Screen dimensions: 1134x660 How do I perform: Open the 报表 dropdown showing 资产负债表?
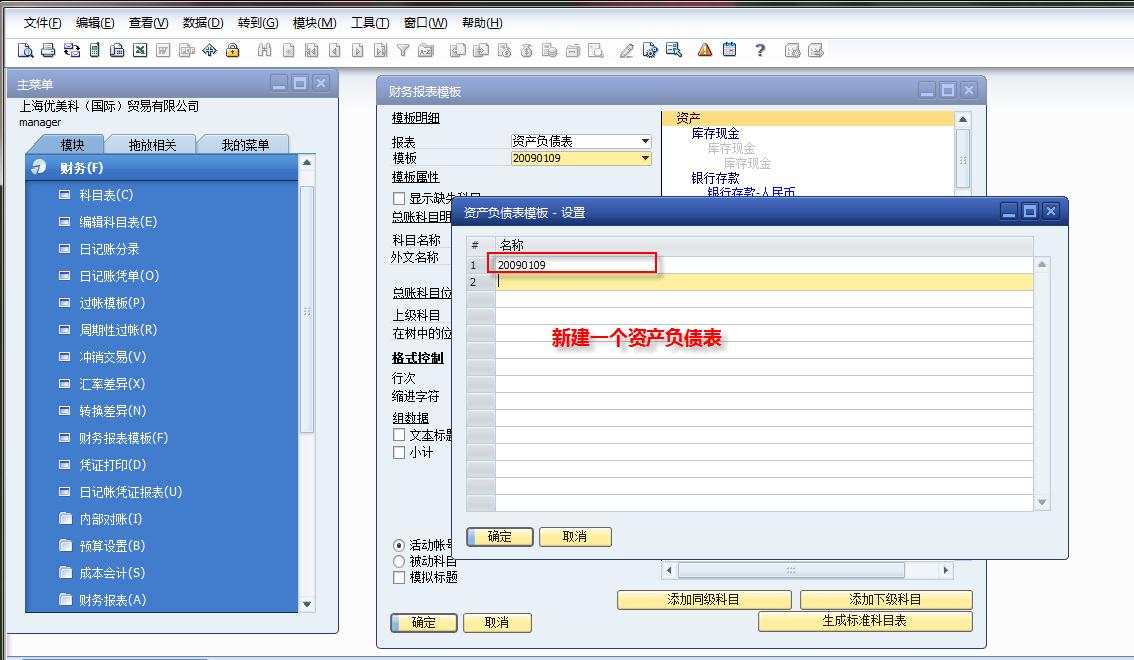coord(645,142)
